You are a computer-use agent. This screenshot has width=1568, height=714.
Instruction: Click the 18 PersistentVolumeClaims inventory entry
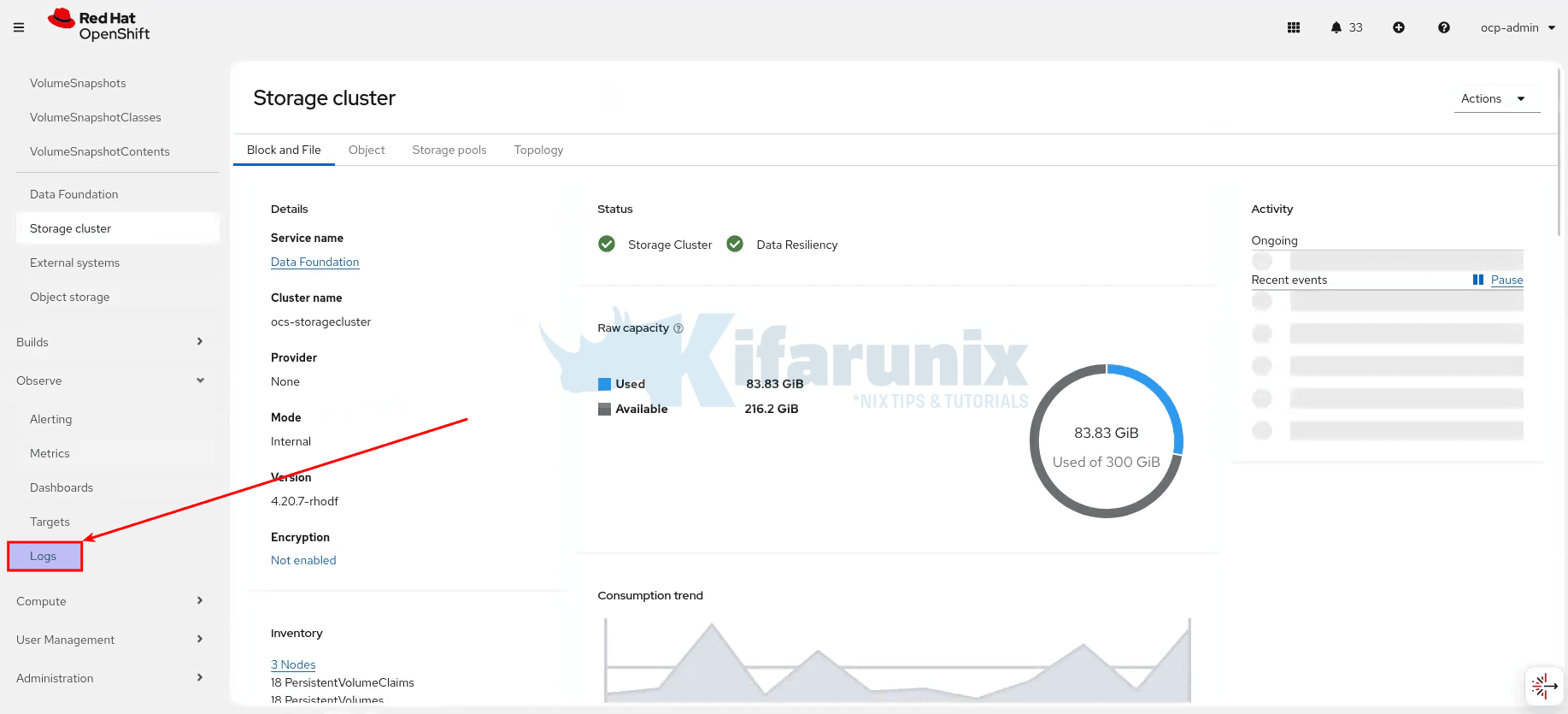(342, 682)
